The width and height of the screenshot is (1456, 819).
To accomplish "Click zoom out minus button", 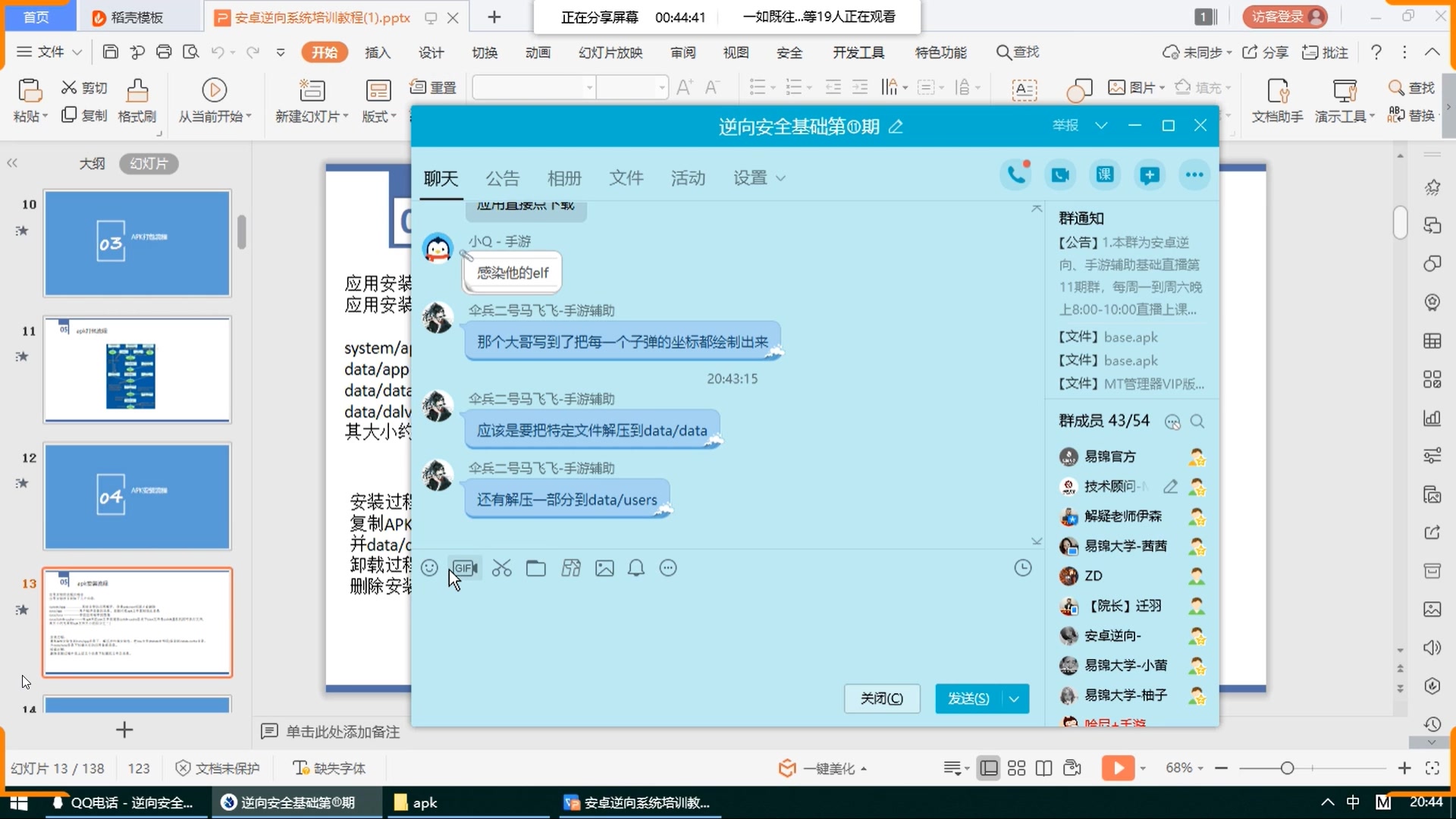I will (x=1221, y=768).
